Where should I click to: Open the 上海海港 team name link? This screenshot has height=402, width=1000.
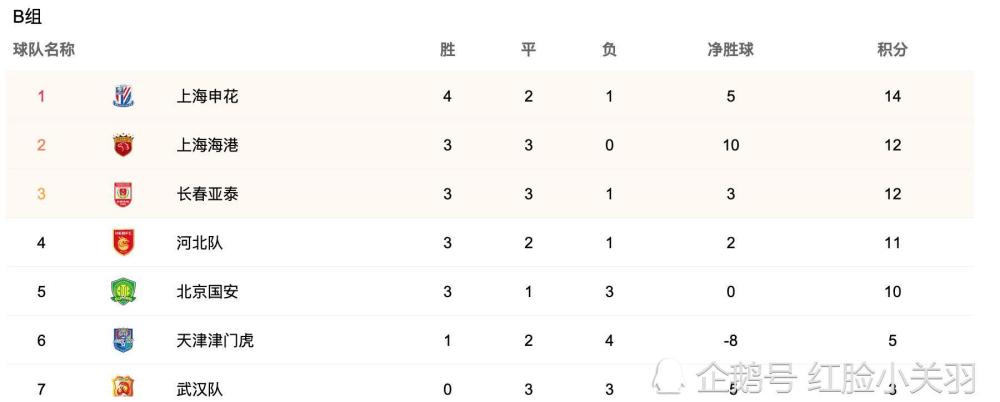(207, 145)
